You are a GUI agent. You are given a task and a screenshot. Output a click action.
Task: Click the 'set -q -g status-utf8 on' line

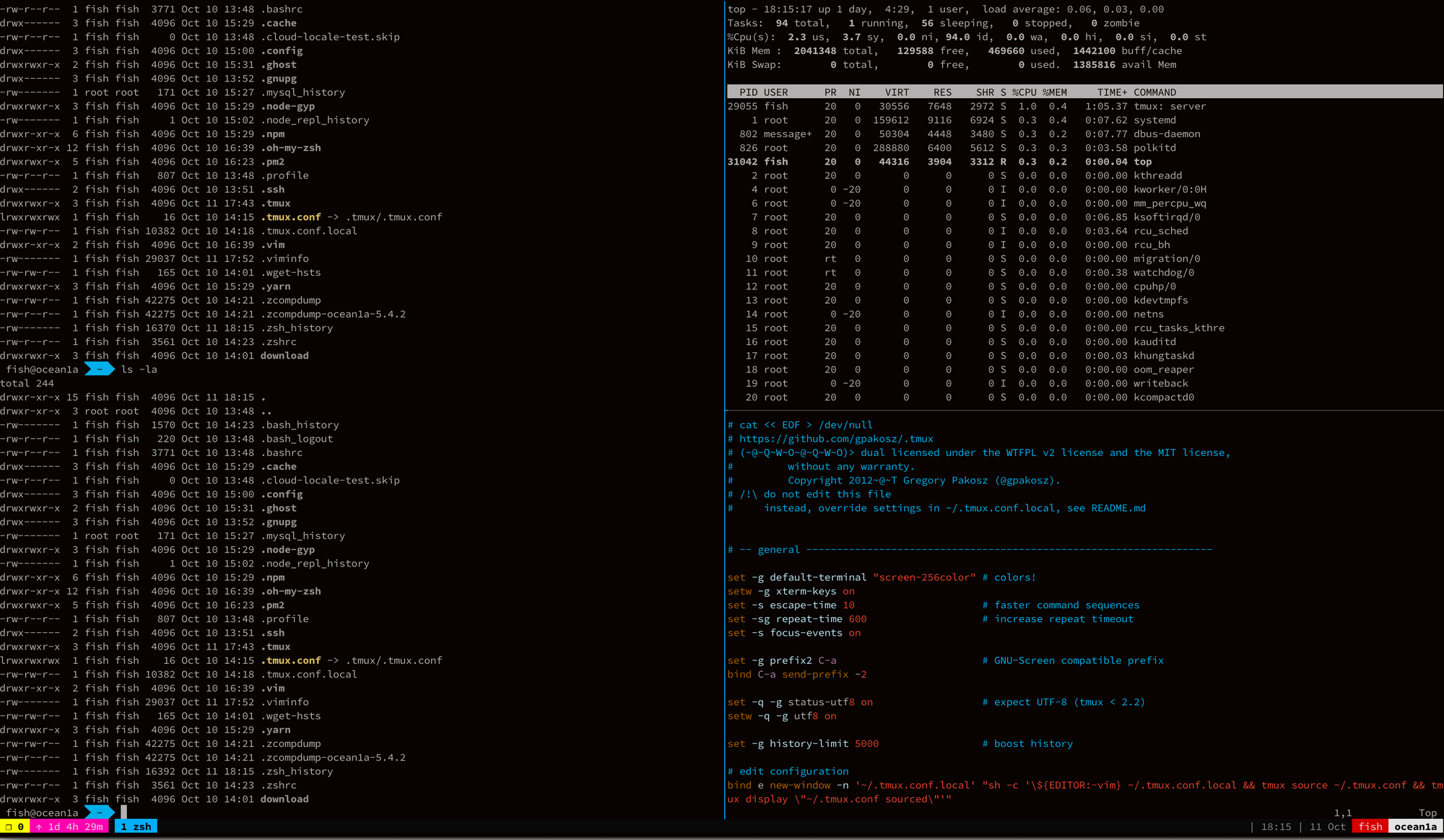click(800, 702)
